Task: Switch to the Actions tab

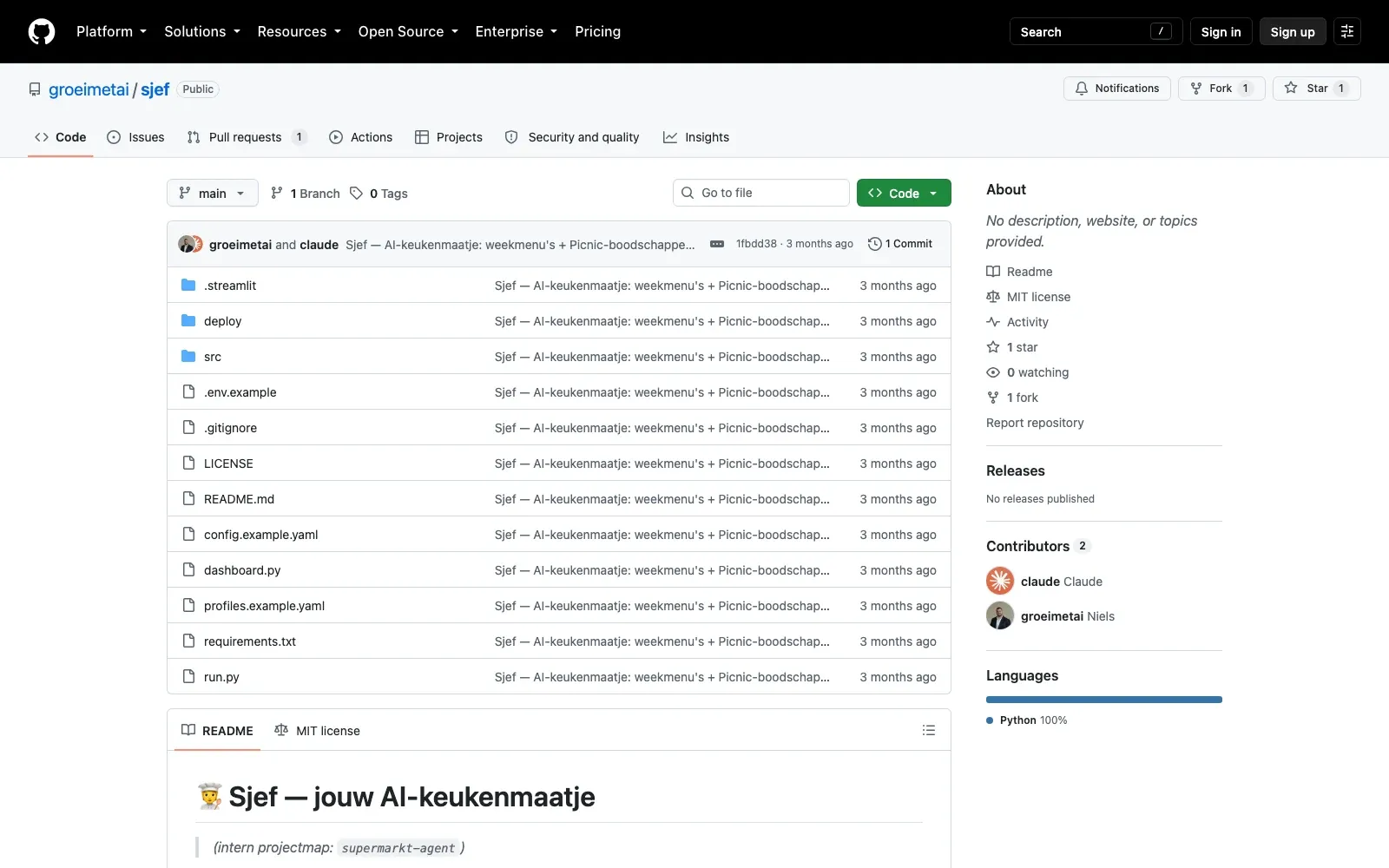Action: click(361, 137)
